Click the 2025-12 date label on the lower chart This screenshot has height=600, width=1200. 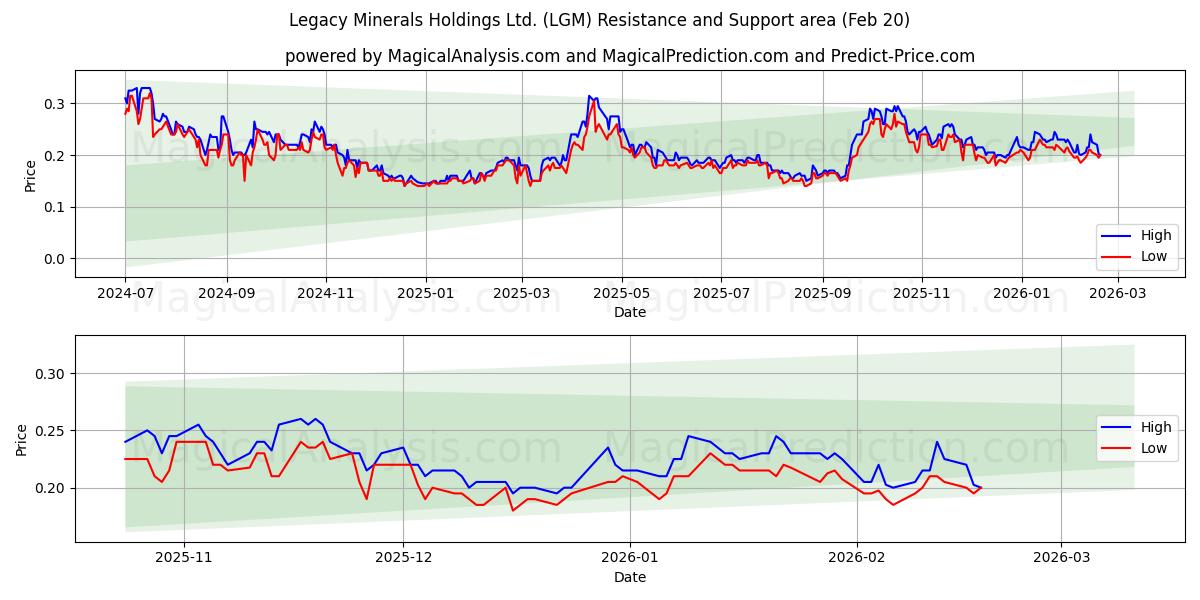tap(403, 559)
